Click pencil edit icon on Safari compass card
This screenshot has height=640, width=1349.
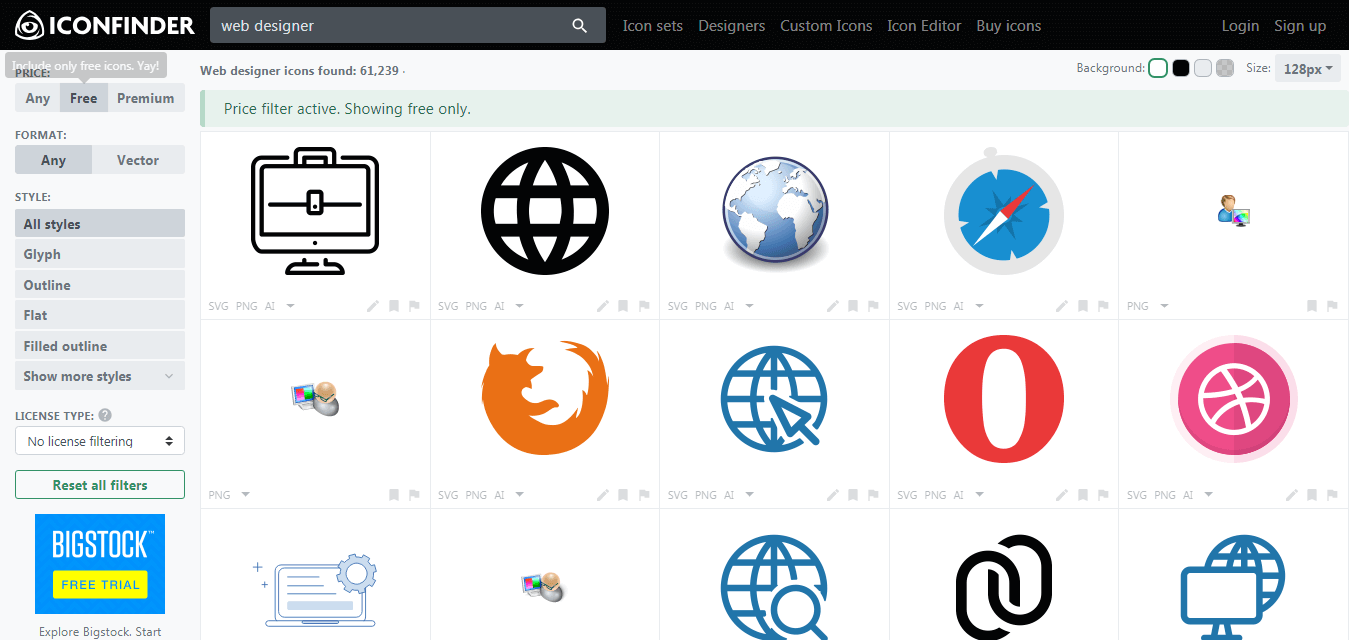click(x=1062, y=306)
